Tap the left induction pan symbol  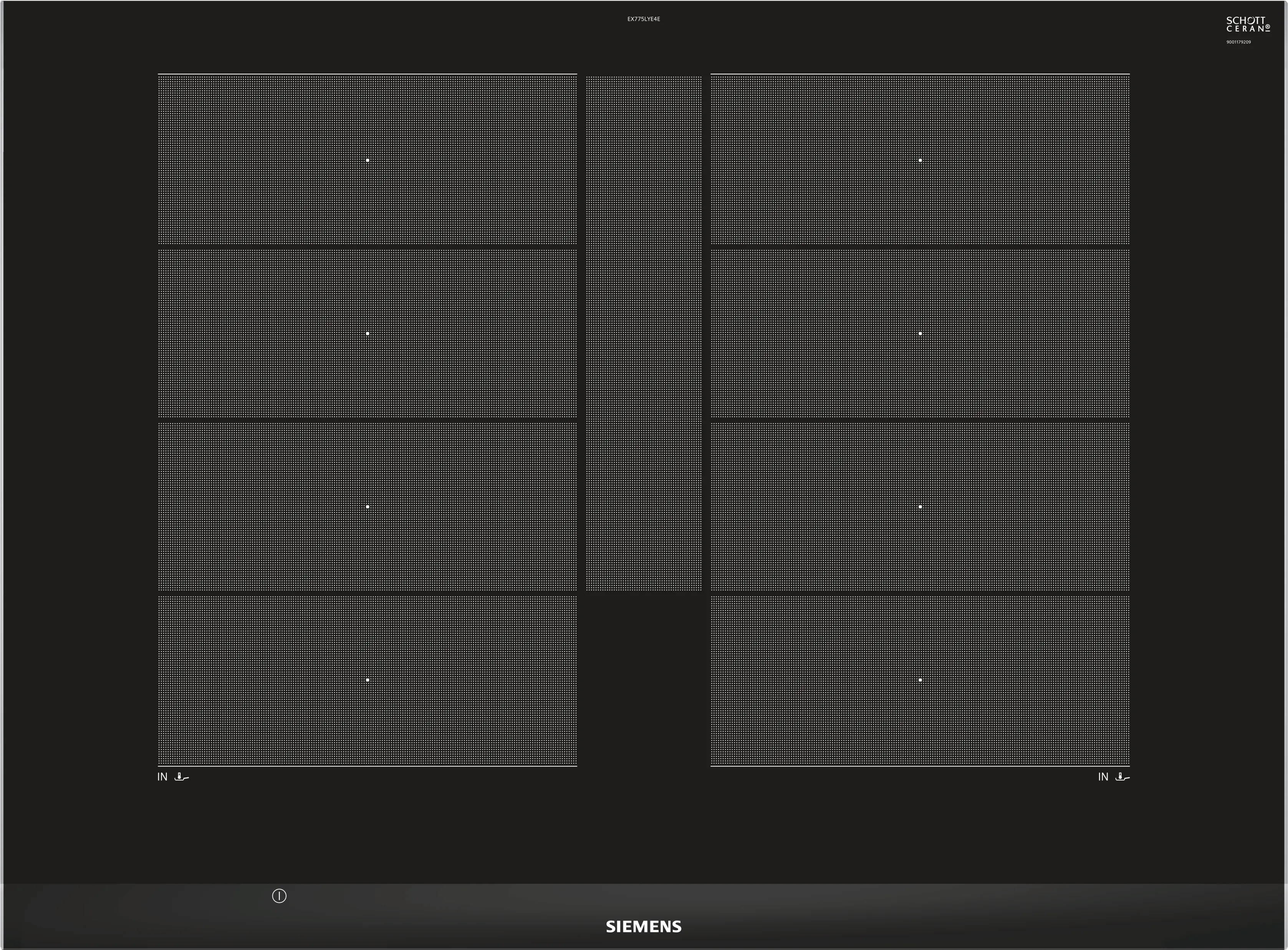click(x=182, y=777)
